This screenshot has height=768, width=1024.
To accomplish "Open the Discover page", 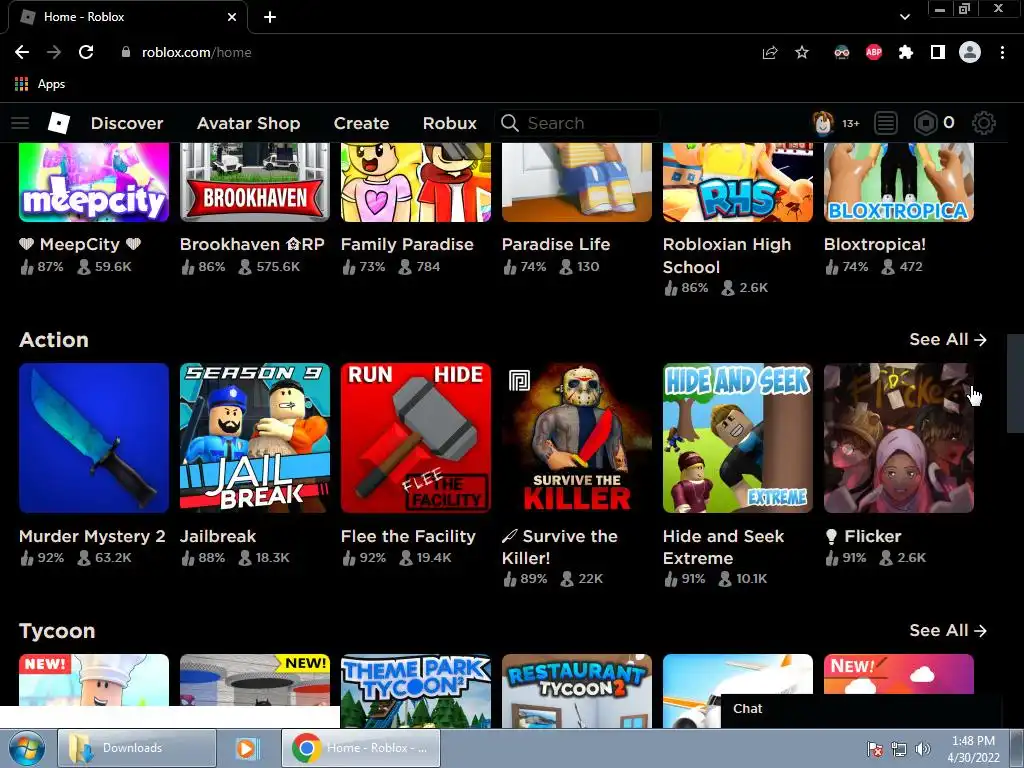I will tap(127, 123).
